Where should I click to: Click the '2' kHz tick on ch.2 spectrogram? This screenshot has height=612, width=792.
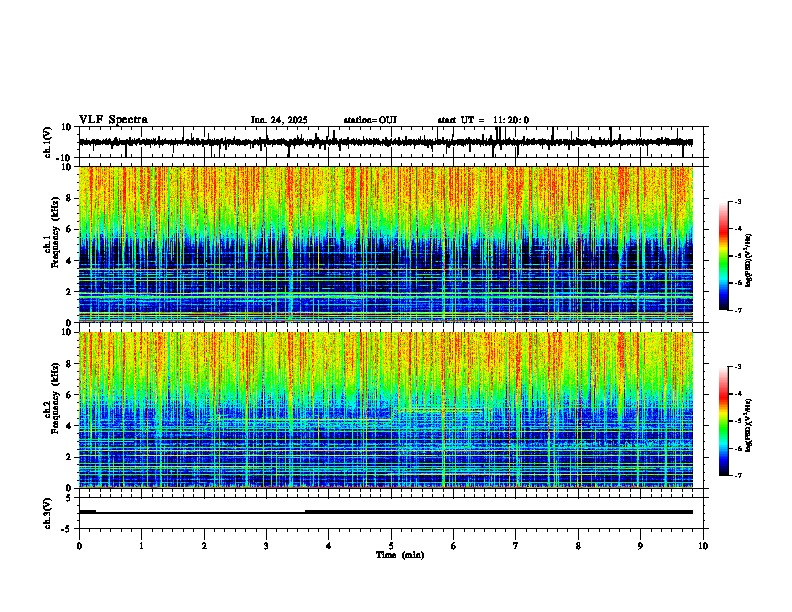[69, 457]
